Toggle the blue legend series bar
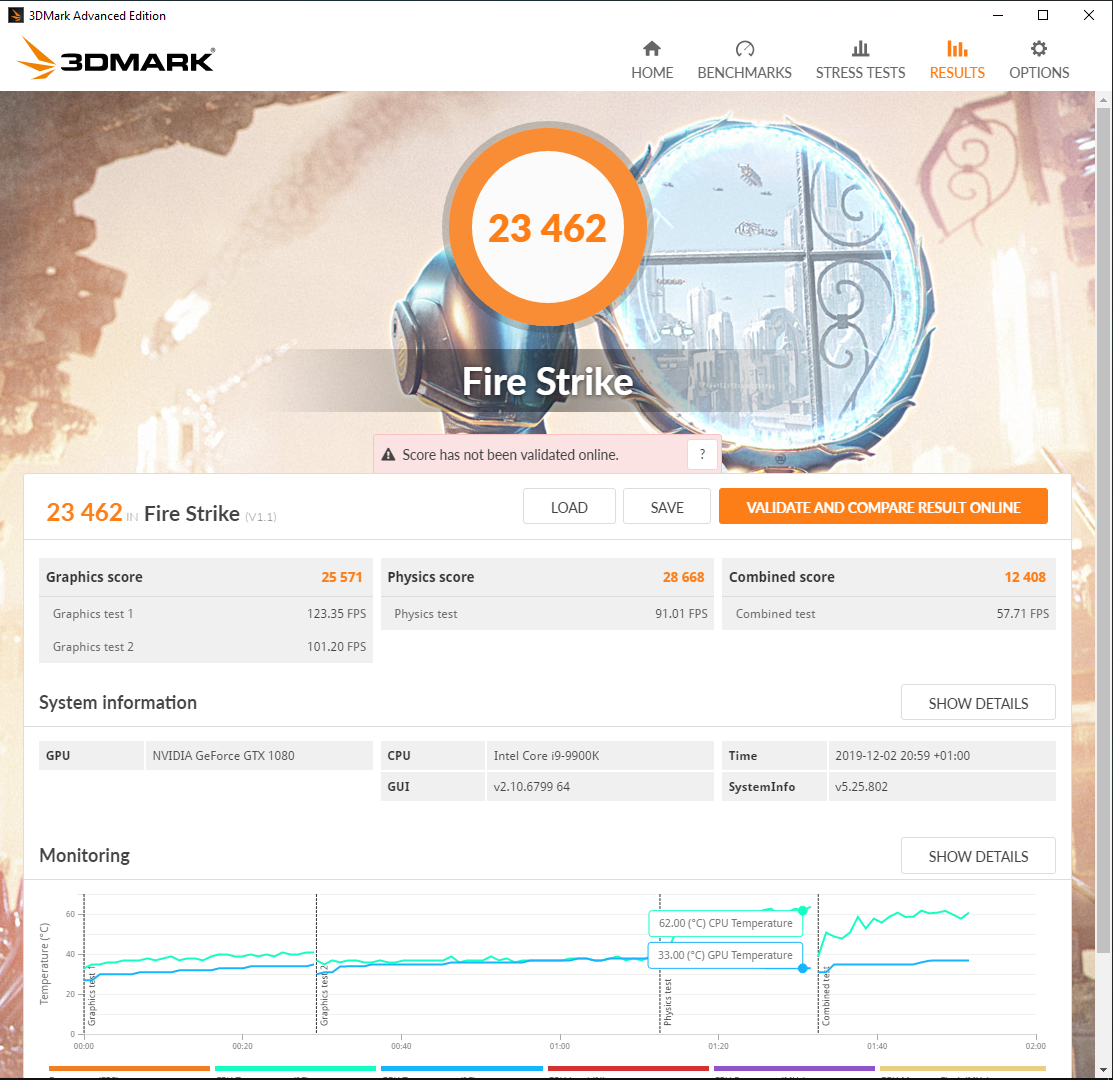This screenshot has height=1080, width=1113. click(x=461, y=1068)
